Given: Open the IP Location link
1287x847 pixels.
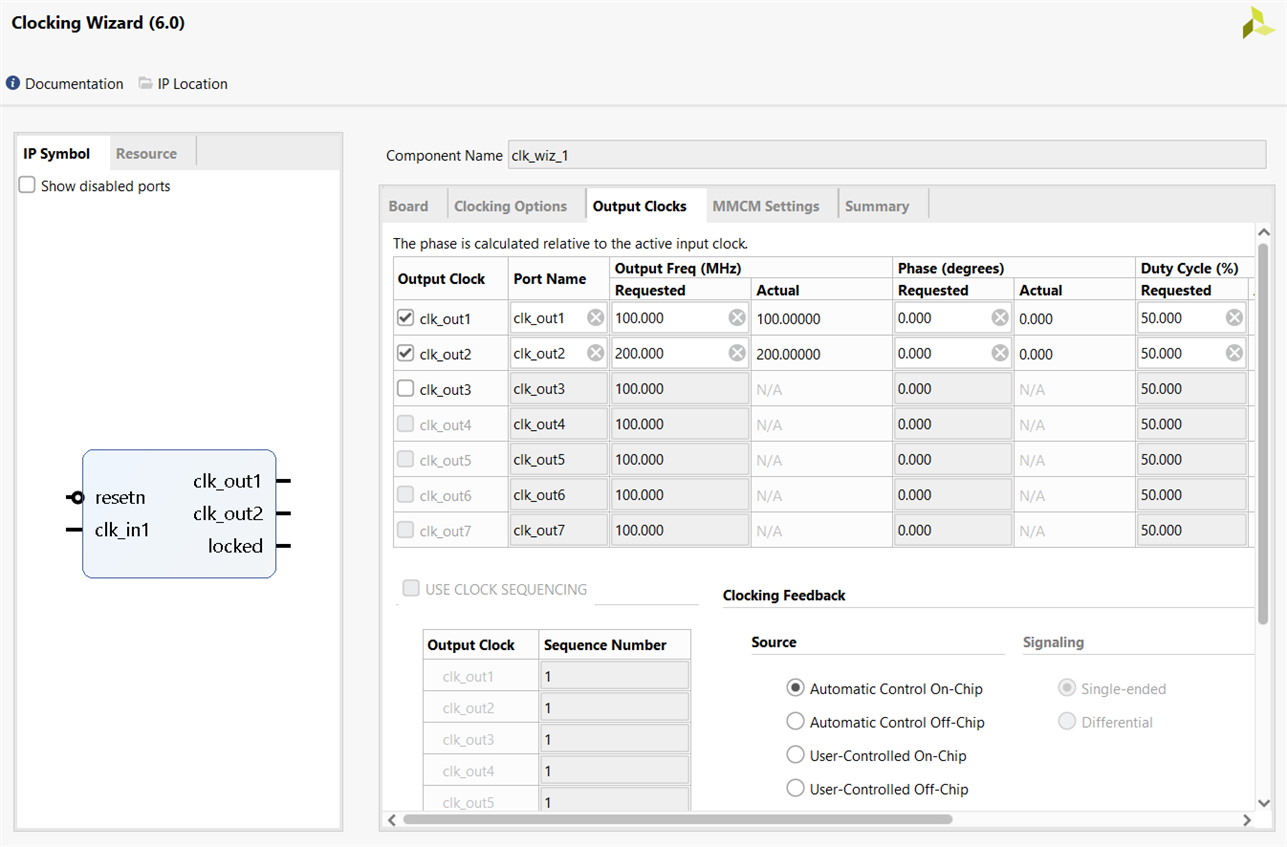Looking at the screenshot, I should (x=193, y=84).
